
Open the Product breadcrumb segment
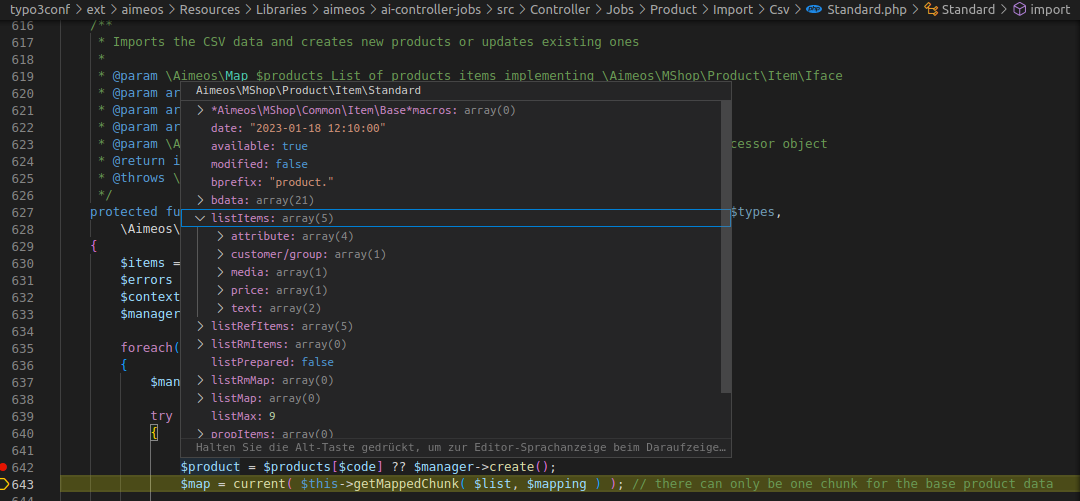(x=674, y=10)
